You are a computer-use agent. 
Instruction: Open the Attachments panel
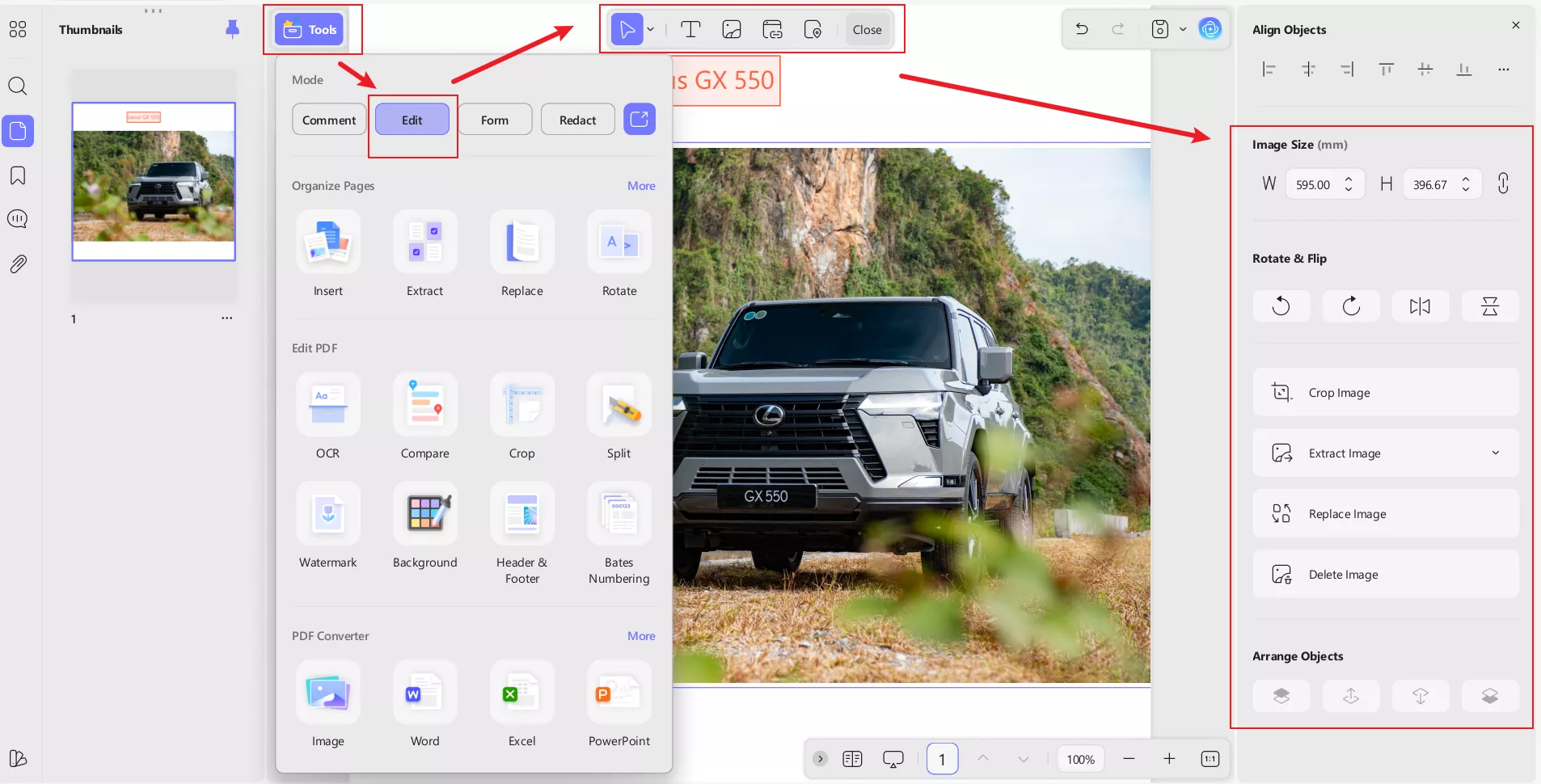[18, 264]
